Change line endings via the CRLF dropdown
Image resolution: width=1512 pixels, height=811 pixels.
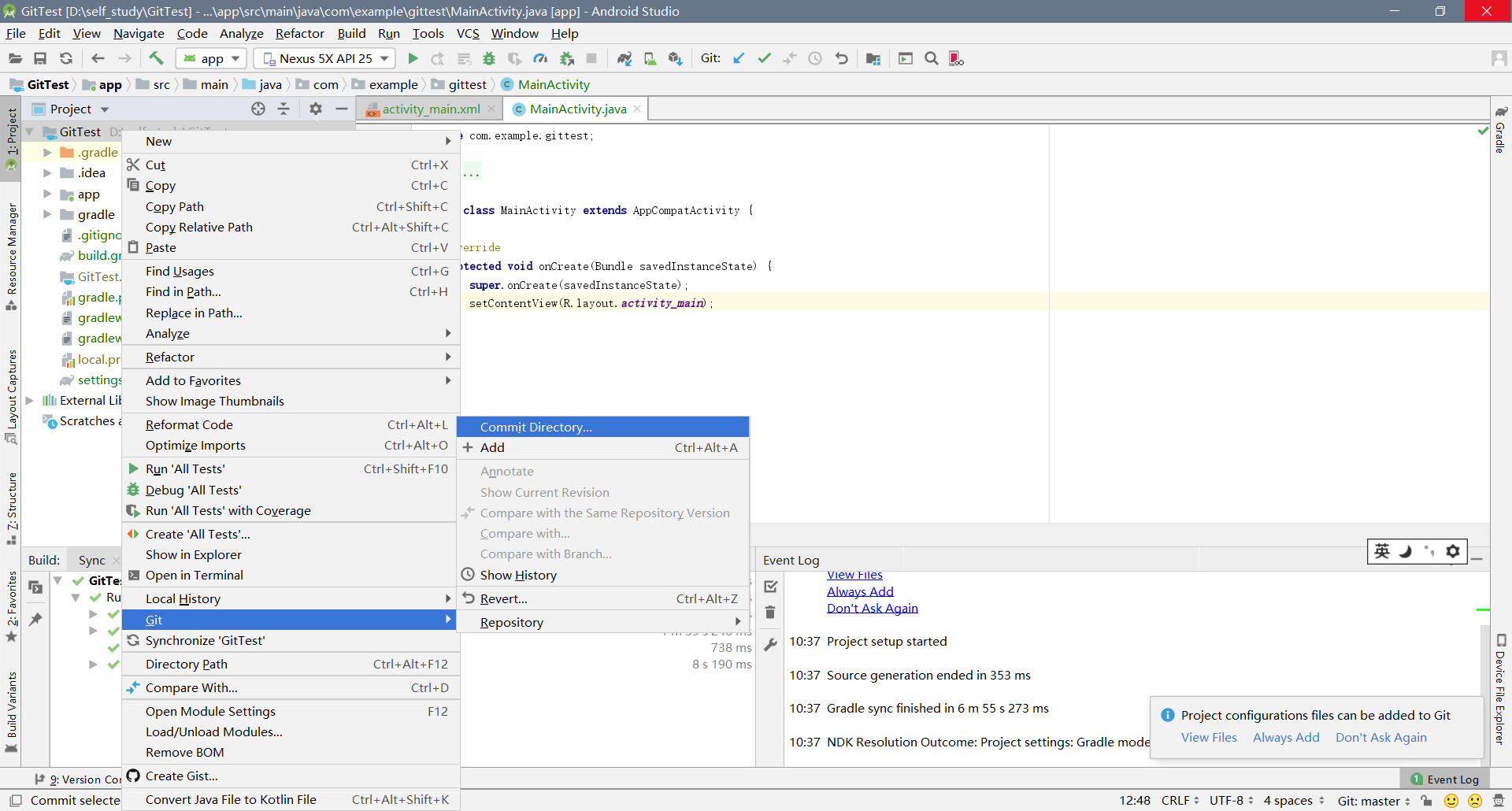(x=1177, y=801)
